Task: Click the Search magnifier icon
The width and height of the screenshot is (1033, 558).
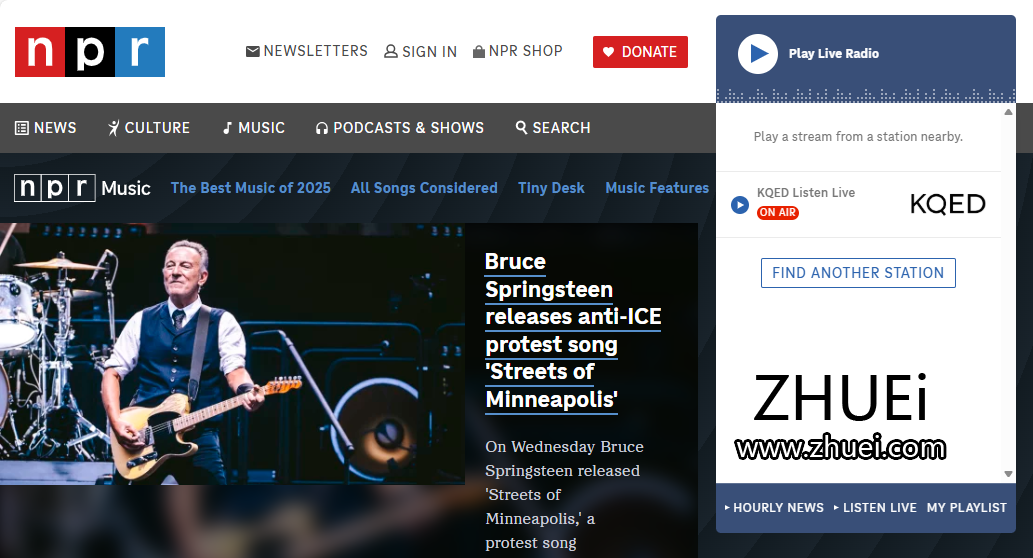Action: tap(521, 127)
